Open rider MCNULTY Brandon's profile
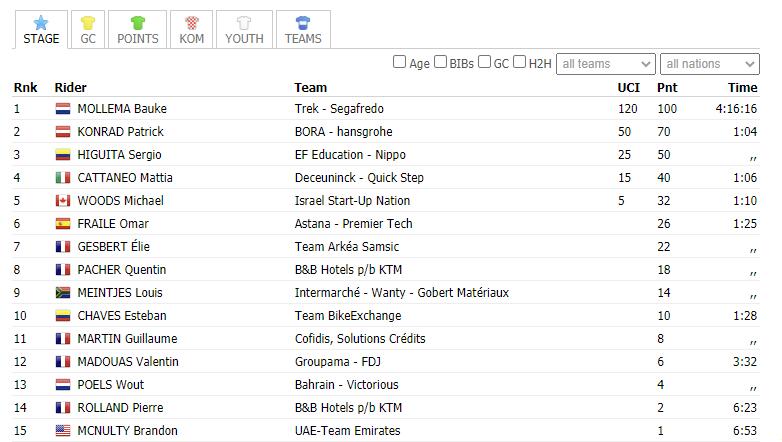The width and height of the screenshot is (782, 442). (x=128, y=431)
